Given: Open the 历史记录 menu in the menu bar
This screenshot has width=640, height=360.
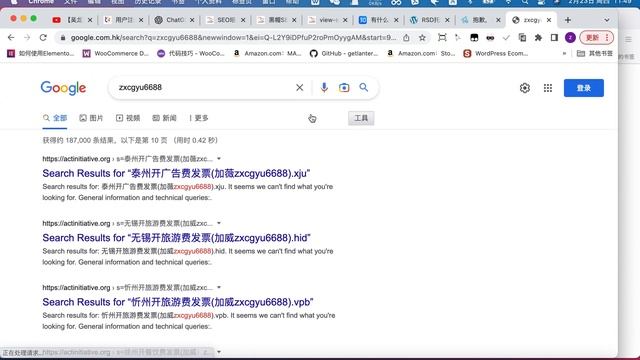Looking at the screenshot, I should point(148,2).
